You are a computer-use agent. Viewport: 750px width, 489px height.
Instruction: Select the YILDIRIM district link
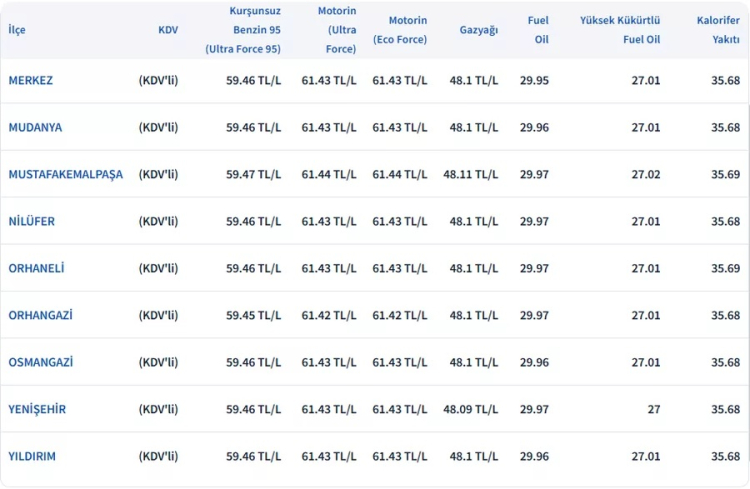(32, 456)
